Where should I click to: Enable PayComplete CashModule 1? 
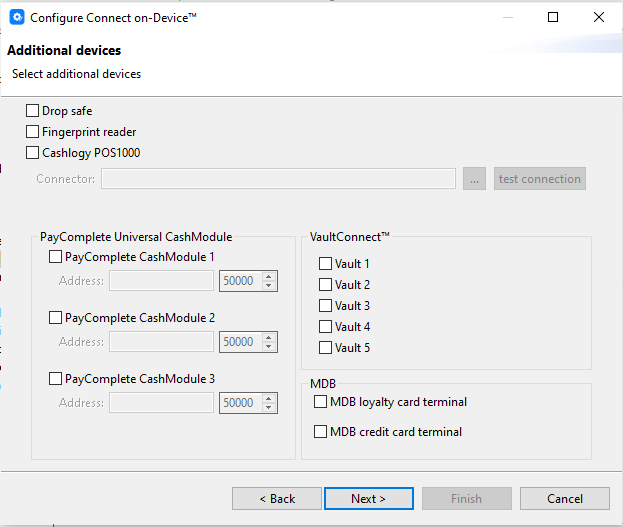55,257
